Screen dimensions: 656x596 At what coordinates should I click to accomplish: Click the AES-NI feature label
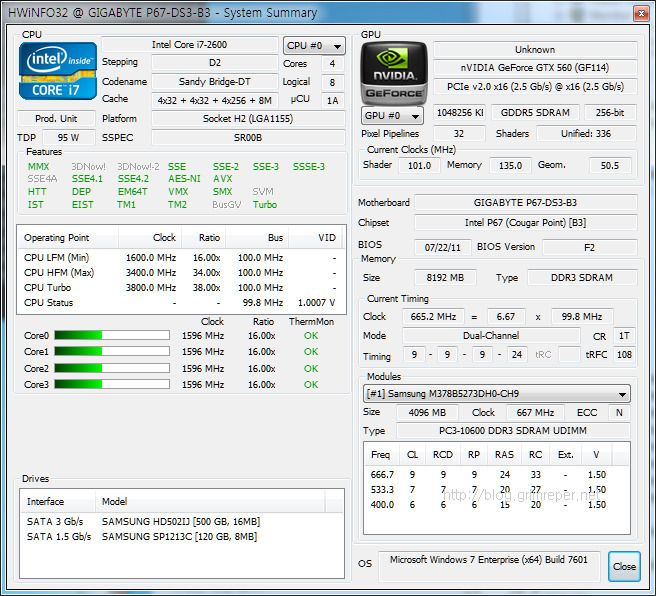[x=184, y=179]
